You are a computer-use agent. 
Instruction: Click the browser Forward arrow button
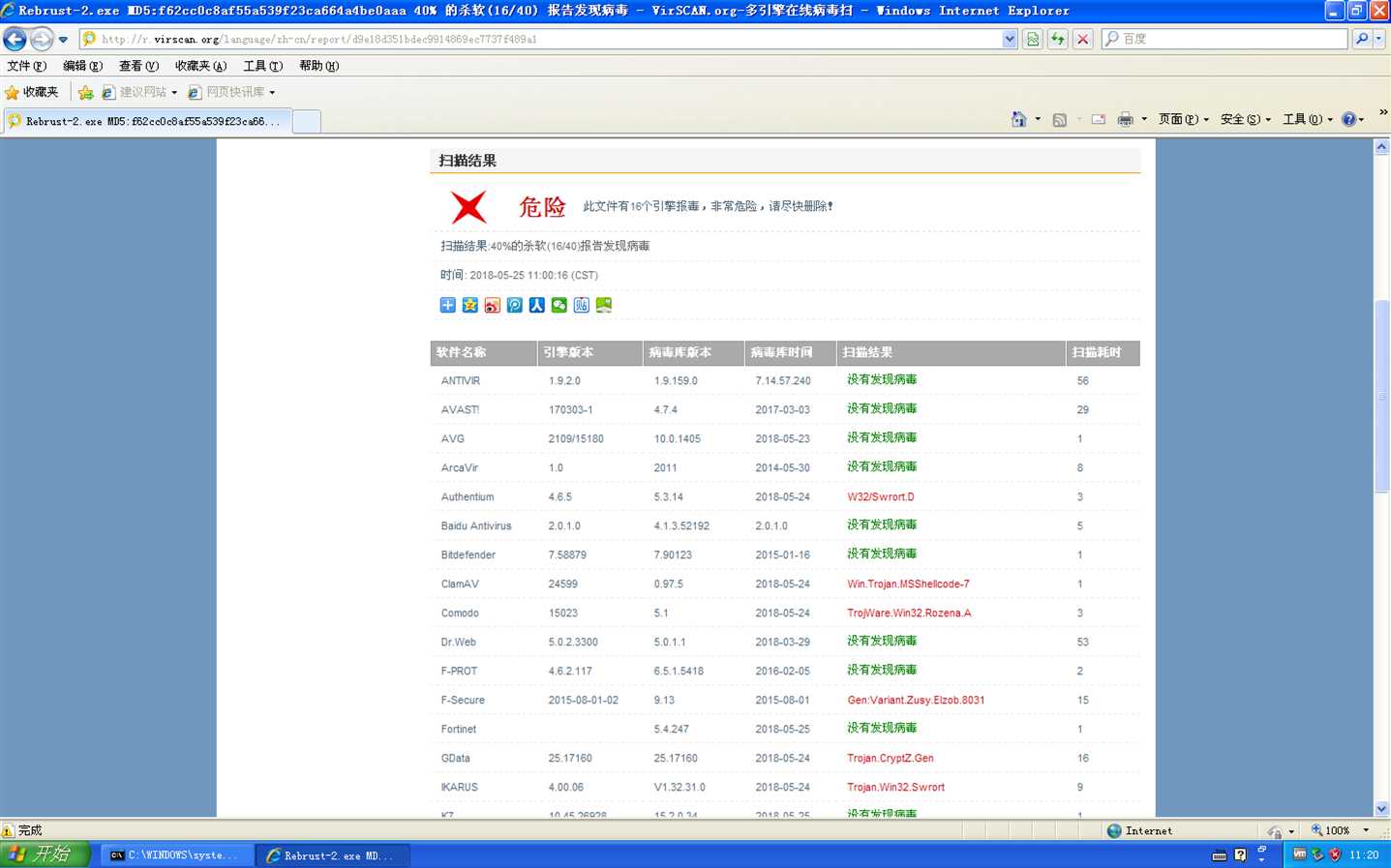click(42, 39)
